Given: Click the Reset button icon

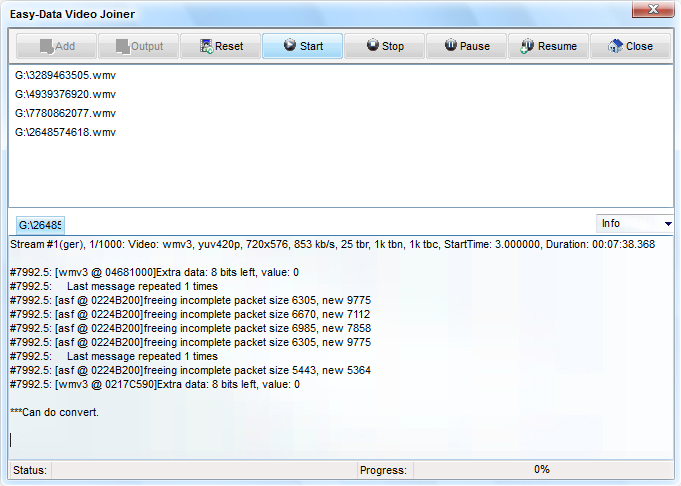Looking at the screenshot, I should [x=206, y=46].
